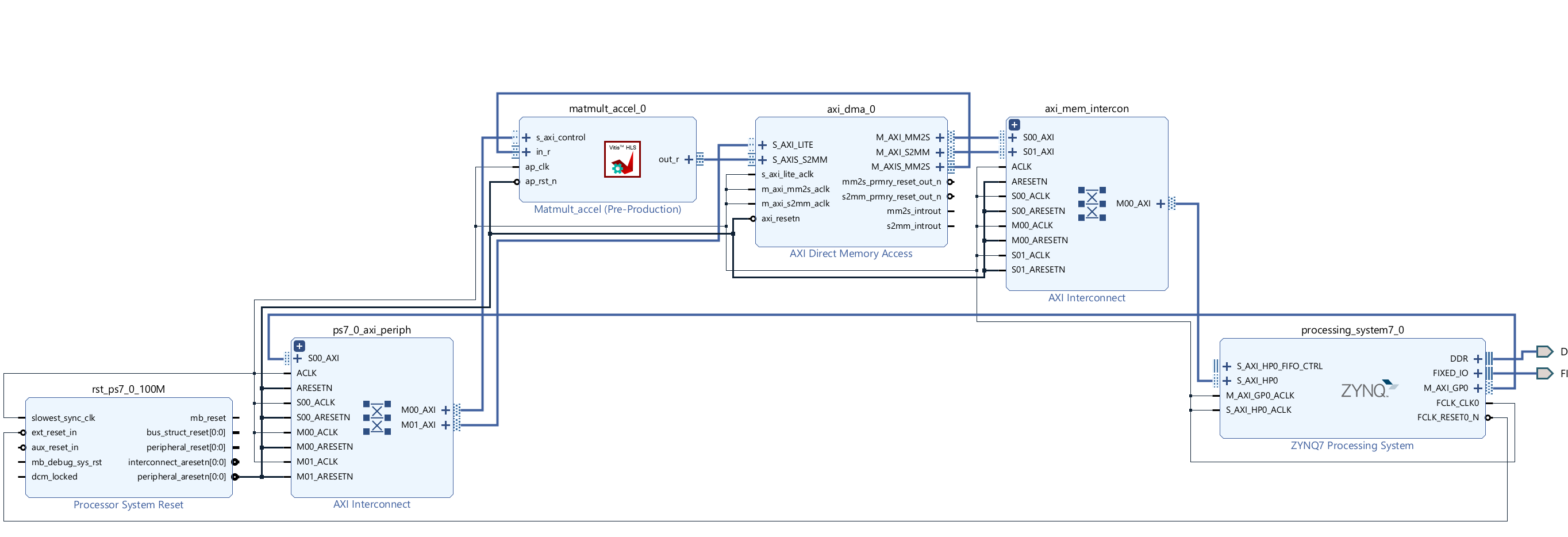Select the ext_reset_in pin
The image size is (1568, 537).
click(54, 433)
